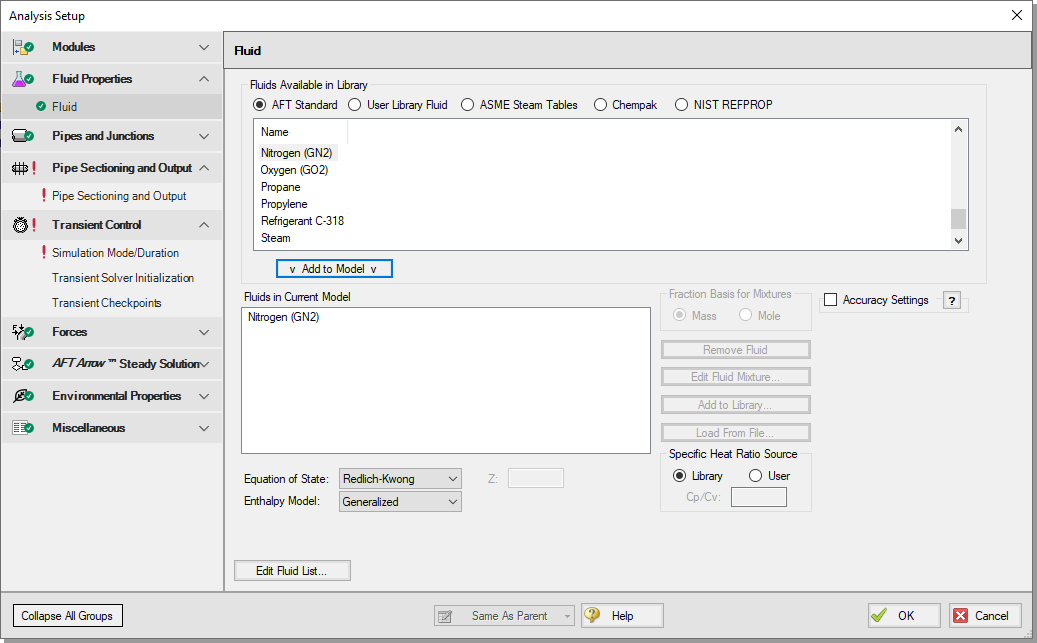
Task: Click the Pipes and Junctions icon
Action: pos(23,136)
